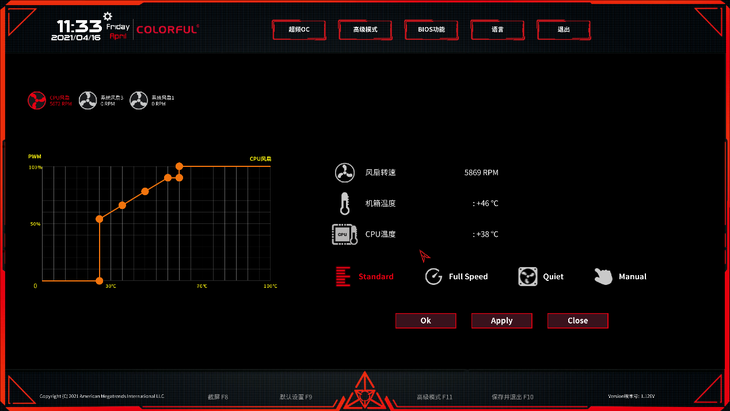Choose the Standard fan profile

(x=365, y=276)
